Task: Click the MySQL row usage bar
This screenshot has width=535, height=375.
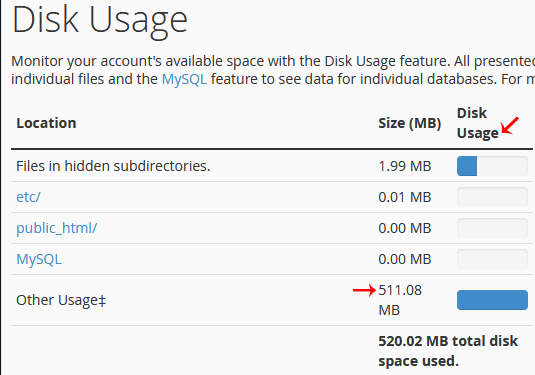Action: (492, 259)
